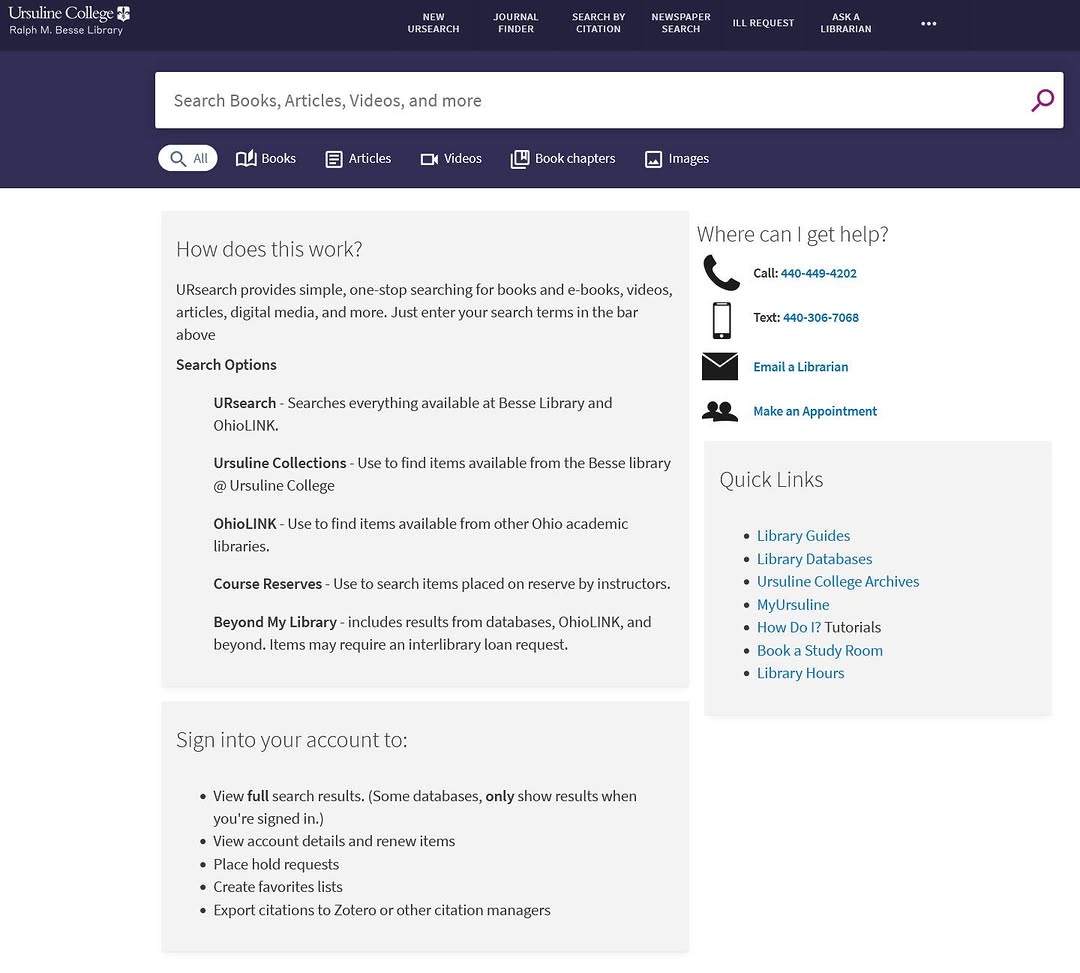Open Newspaper Search
This screenshot has width=1080, height=973.
coord(681,23)
